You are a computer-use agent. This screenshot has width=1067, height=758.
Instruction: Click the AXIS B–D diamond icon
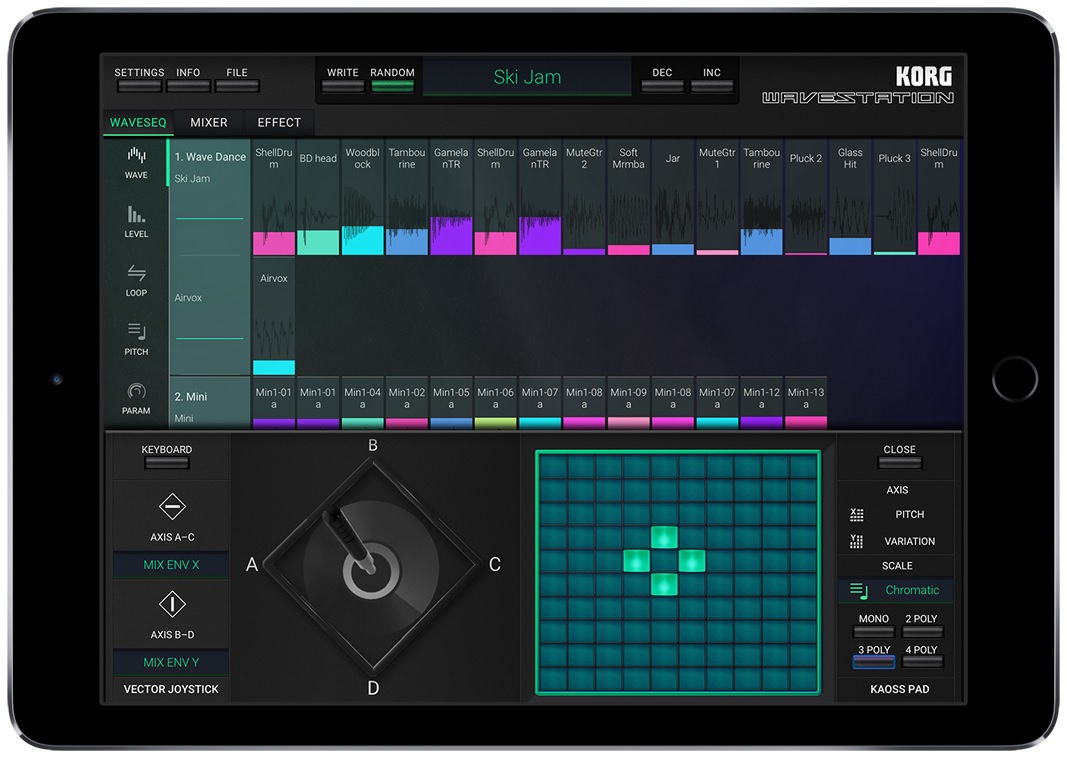click(x=172, y=604)
